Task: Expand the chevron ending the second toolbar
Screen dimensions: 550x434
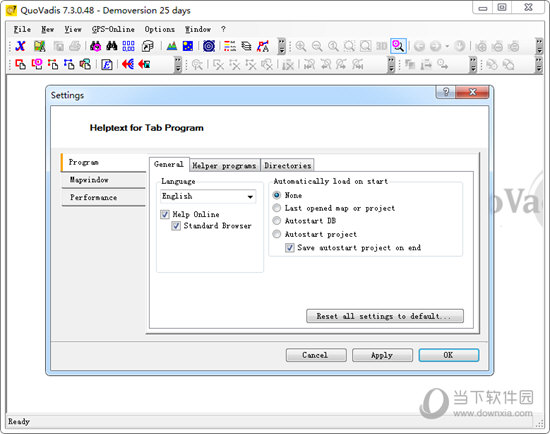Action: [539, 65]
